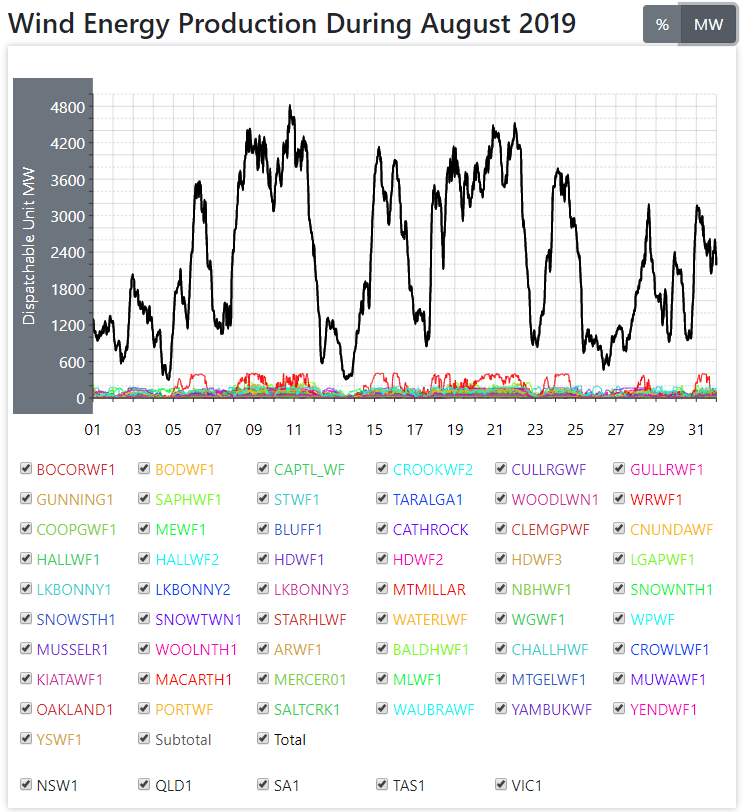Uncheck the TAS1 region checkbox
Viewport: 748px width, 812px height.
click(383, 785)
